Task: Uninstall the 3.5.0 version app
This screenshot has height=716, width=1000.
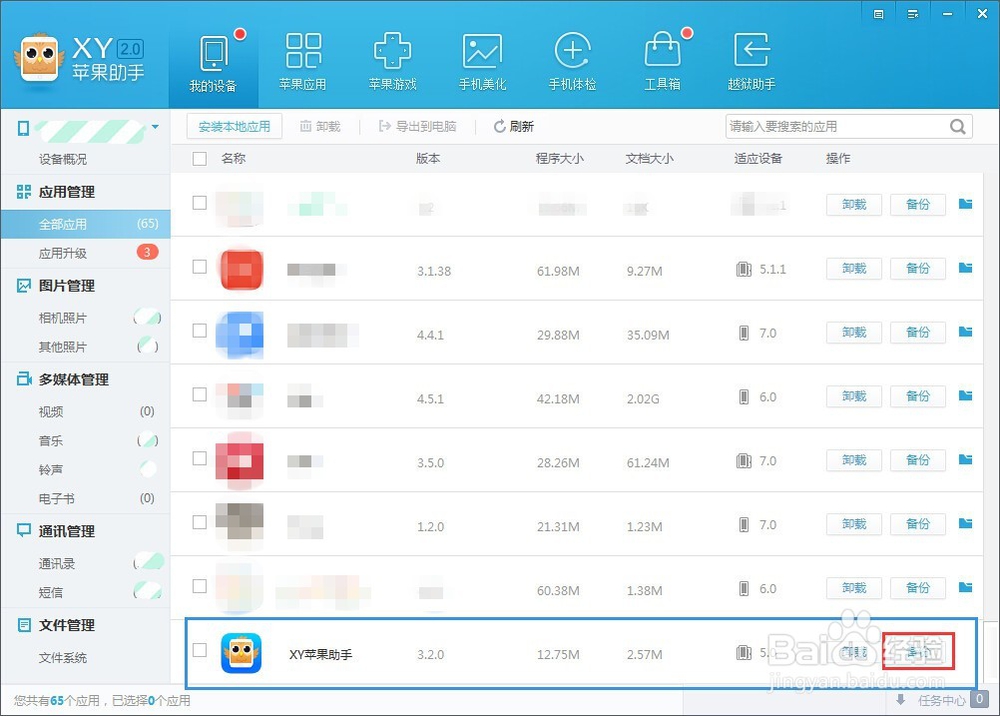Action: click(854, 460)
